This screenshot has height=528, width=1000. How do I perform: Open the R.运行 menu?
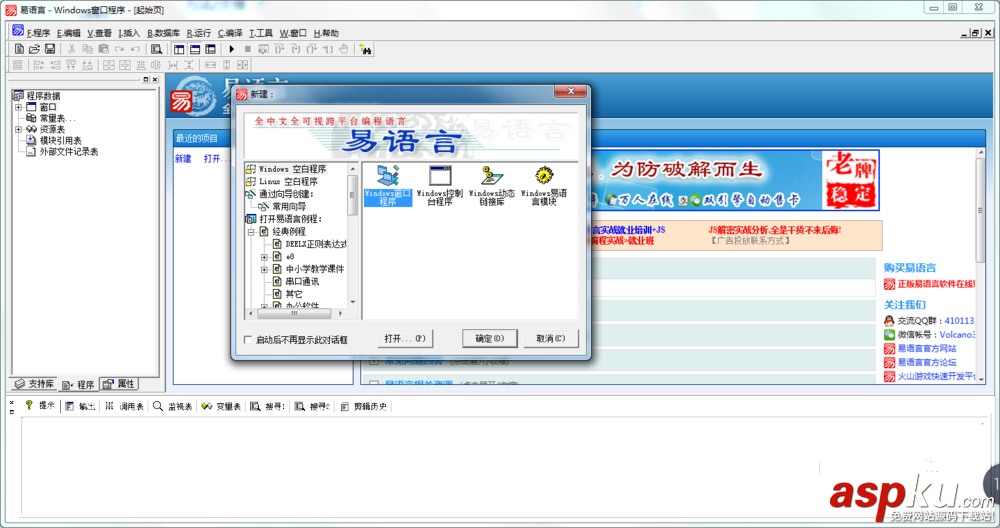point(198,33)
